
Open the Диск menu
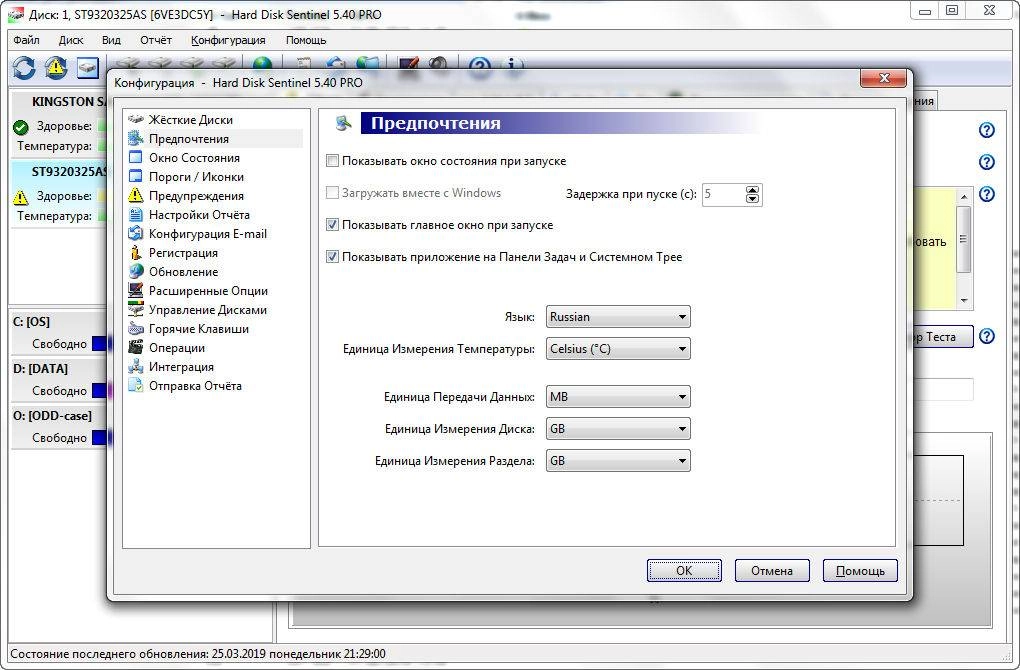(71, 40)
